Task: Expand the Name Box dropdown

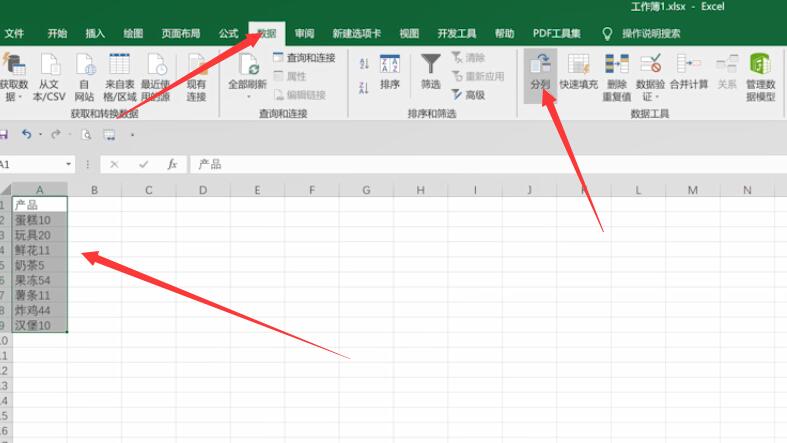Action: [x=68, y=164]
